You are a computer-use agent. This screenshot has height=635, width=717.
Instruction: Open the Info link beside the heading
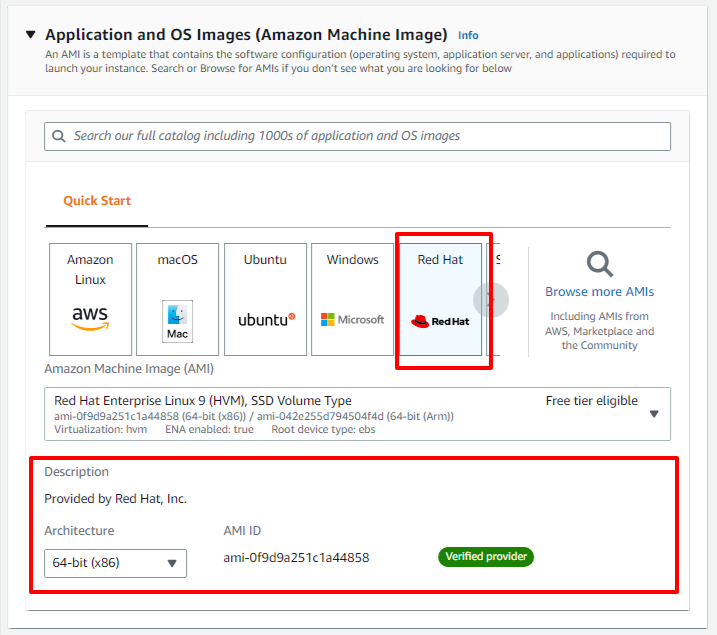(468, 36)
